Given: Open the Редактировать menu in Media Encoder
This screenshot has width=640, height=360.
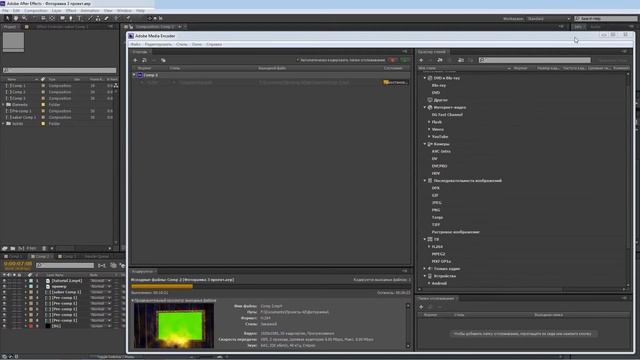Looking at the screenshot, I should [158, 44].
